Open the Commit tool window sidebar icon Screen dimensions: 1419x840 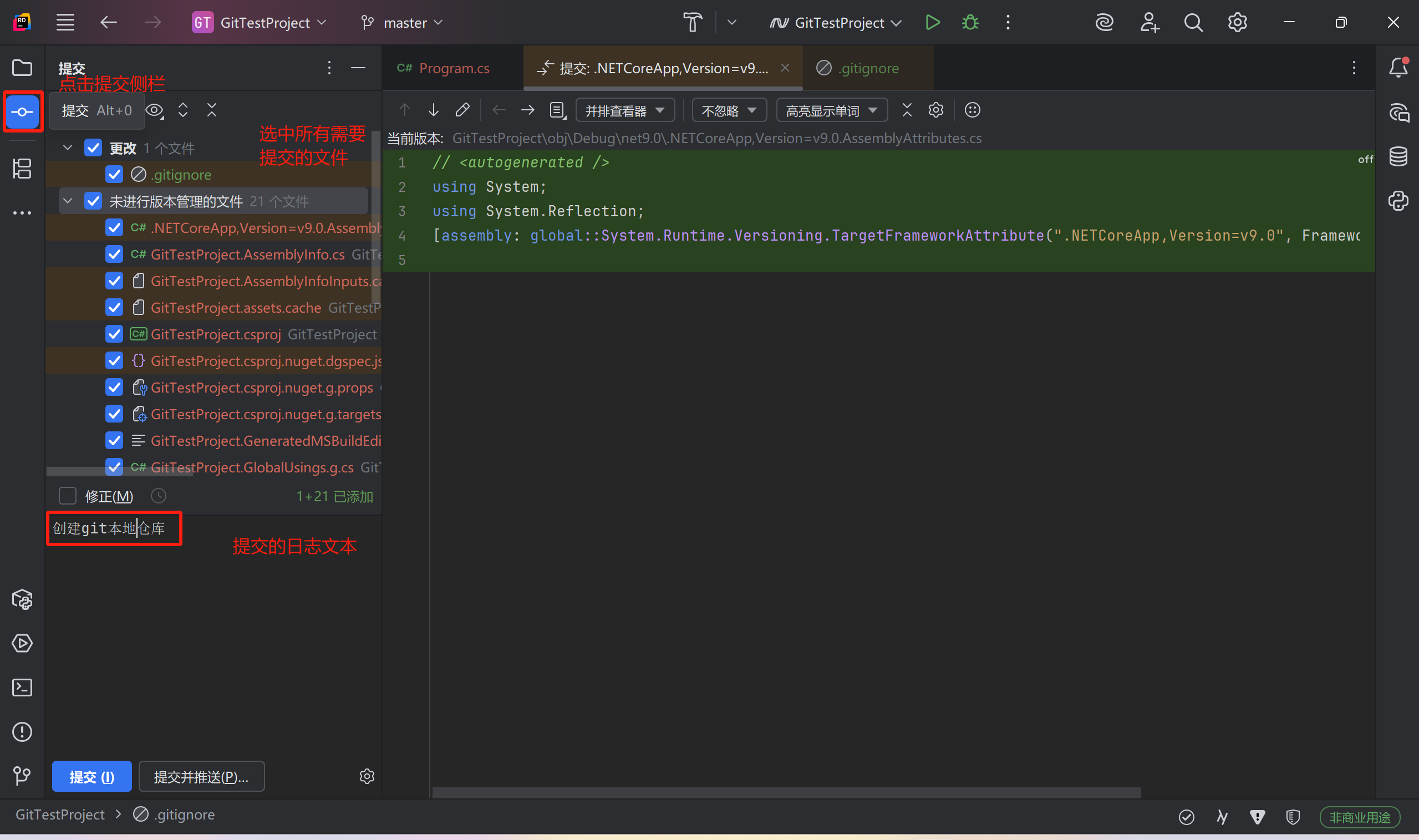pos(22,111)
